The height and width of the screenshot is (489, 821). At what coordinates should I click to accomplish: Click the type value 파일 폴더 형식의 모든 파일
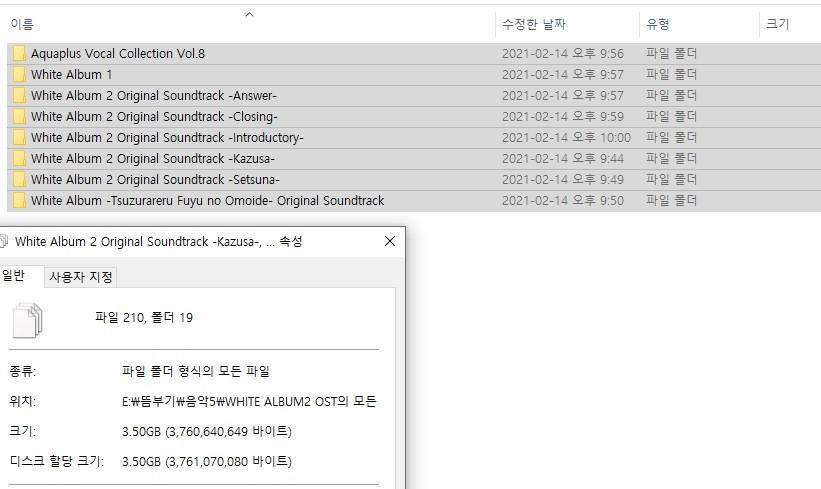tap(196, 371)
